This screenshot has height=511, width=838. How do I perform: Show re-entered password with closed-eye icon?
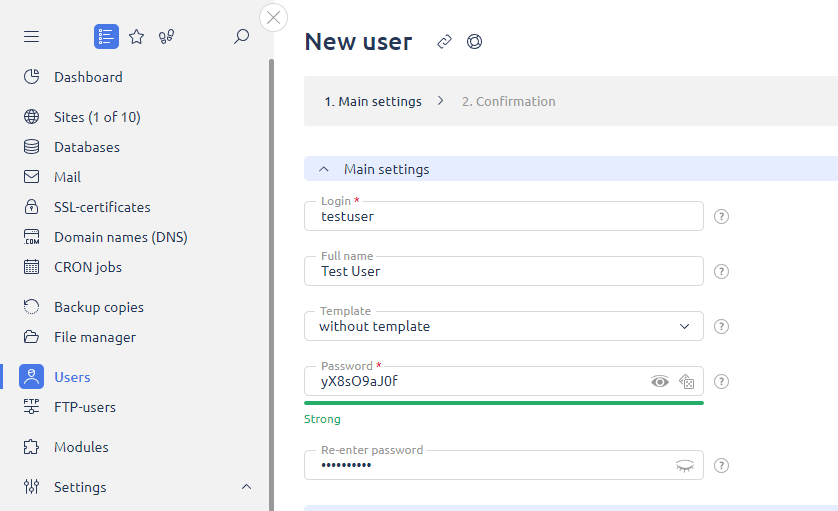684,465
